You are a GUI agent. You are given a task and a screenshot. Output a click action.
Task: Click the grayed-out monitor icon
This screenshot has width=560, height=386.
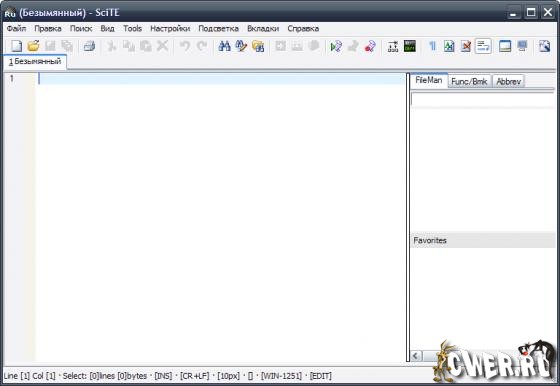click(x=522, y=46)
